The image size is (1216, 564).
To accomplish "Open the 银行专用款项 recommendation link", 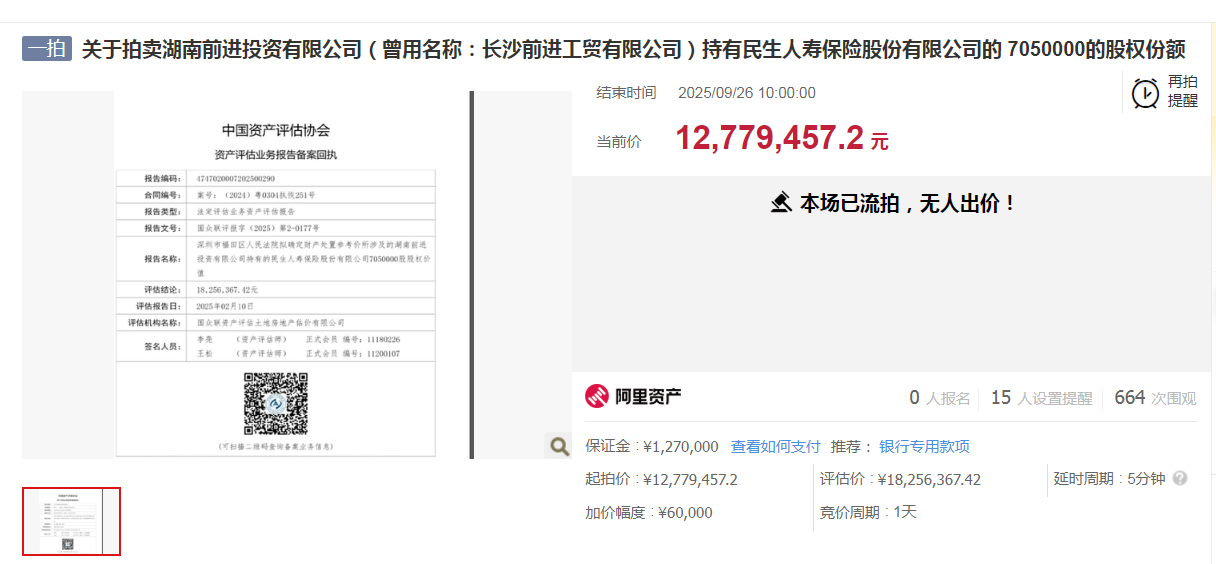I will click(924, 447).
